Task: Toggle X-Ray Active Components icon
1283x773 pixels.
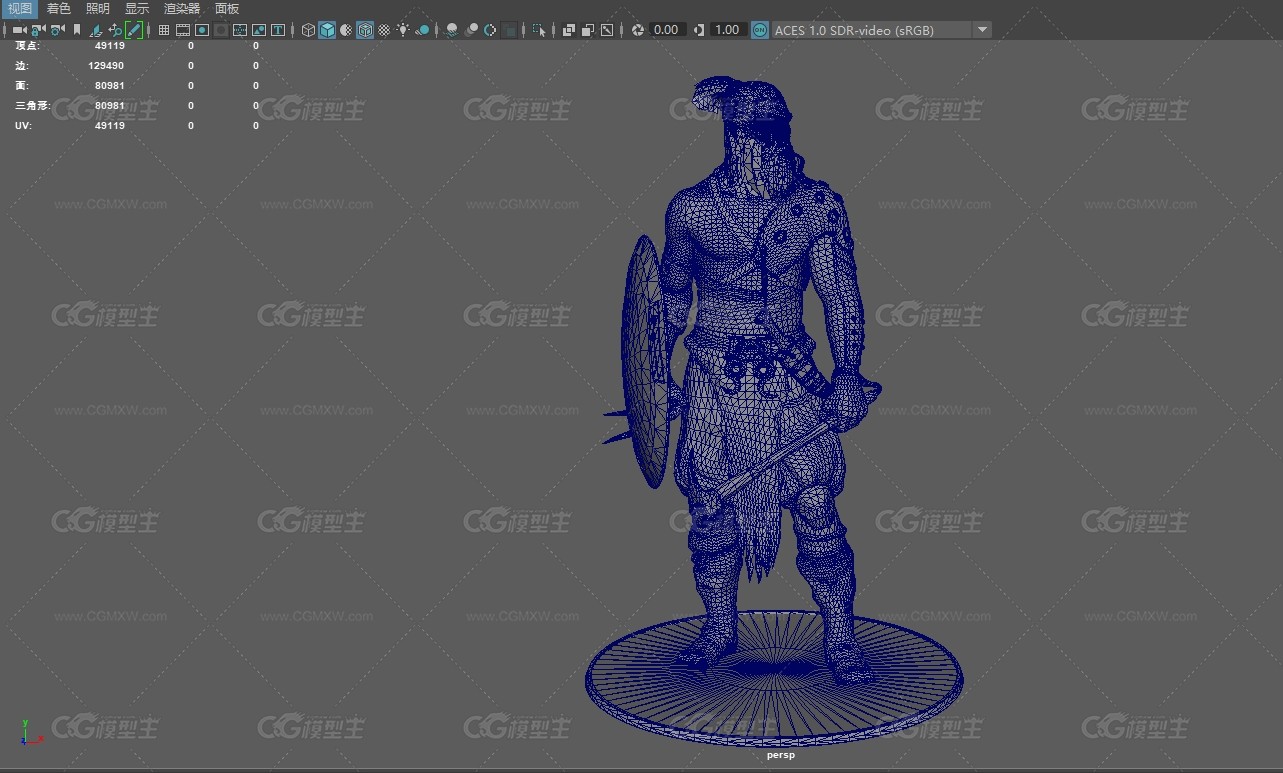Action: [588, 30]
